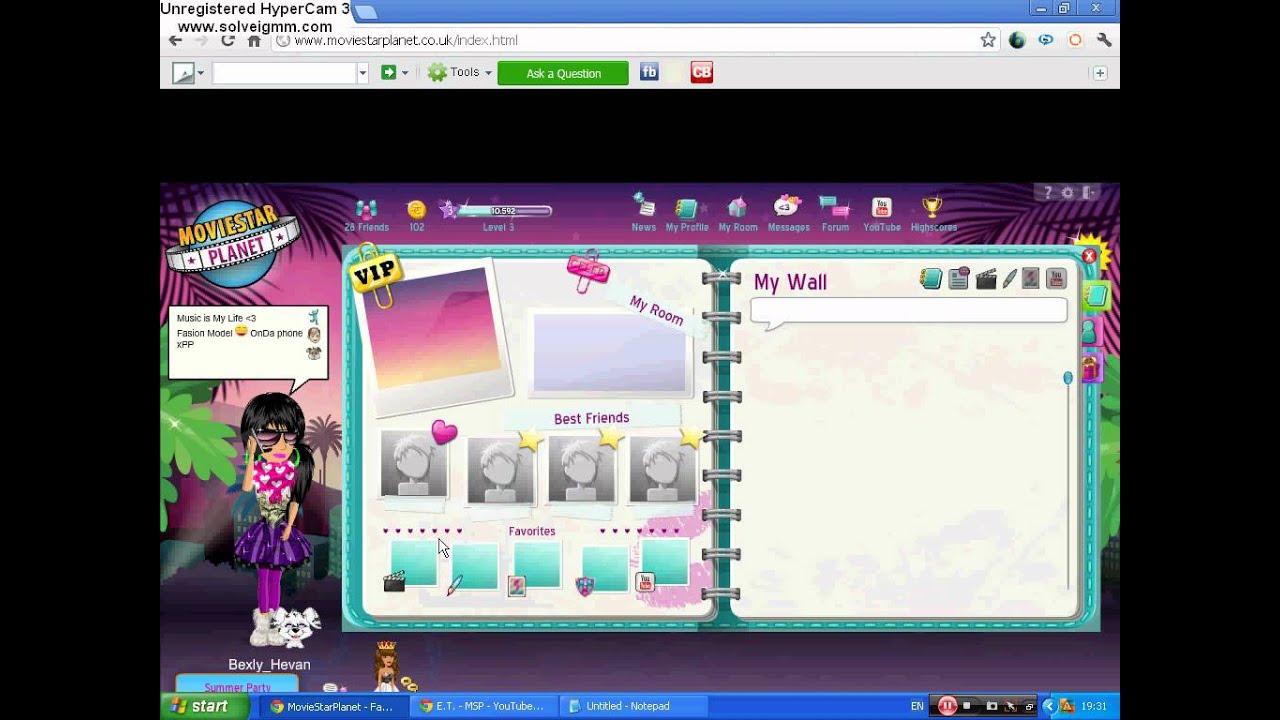Click the favorite YouTube video icon
1280x720 pixels.
tap(645, 581)
